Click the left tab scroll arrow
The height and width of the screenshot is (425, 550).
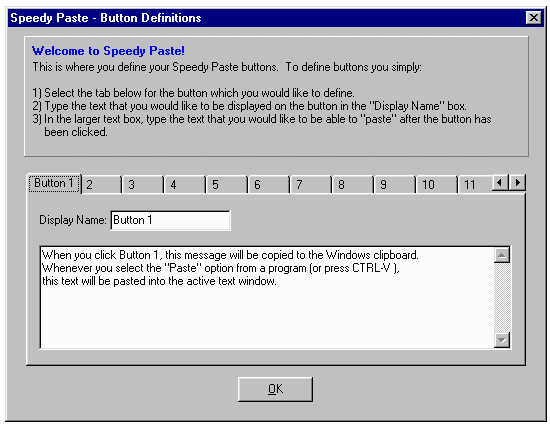500,183
